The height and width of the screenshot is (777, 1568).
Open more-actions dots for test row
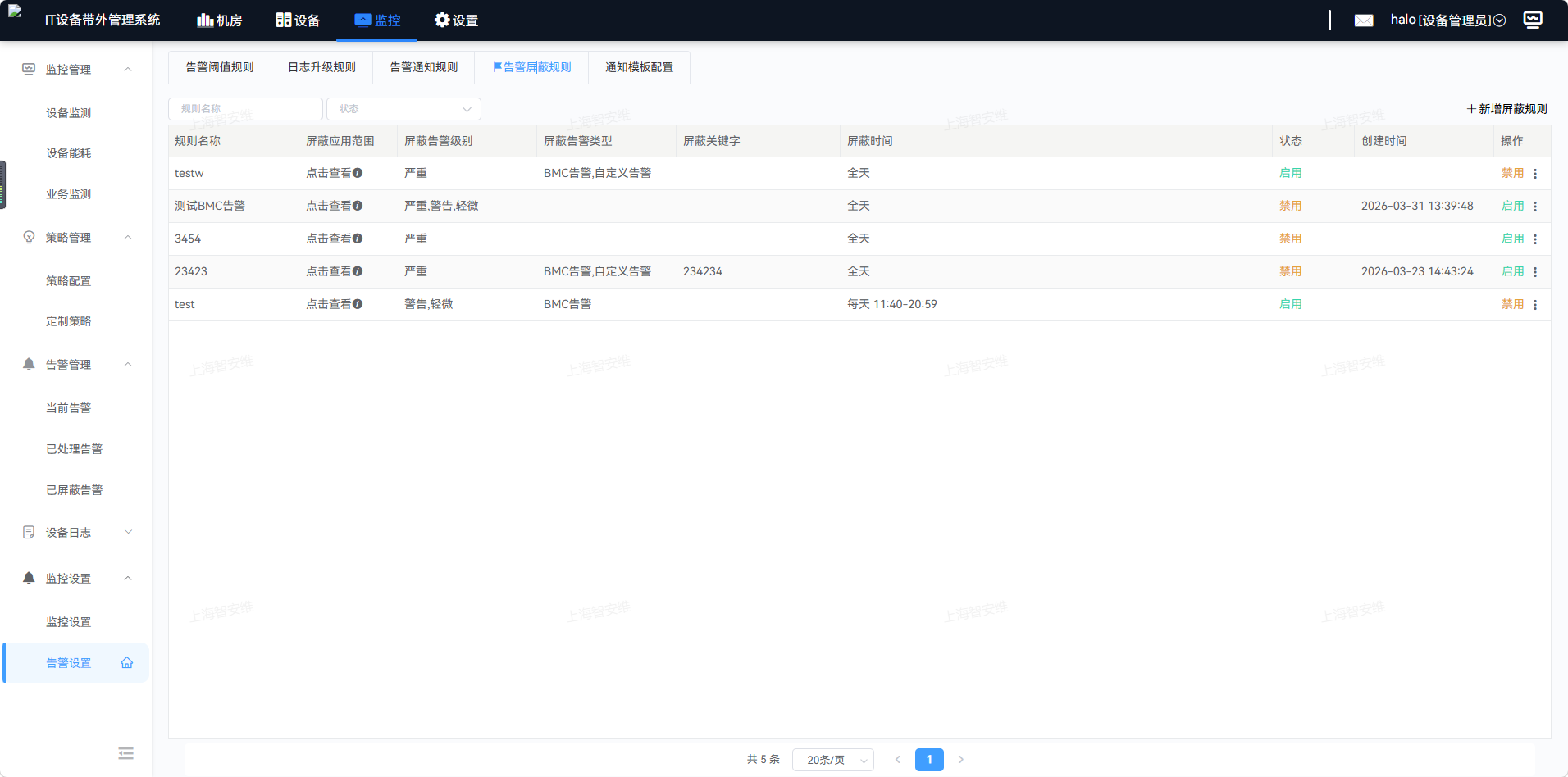pyautogui.click(x=1535, y=305)
